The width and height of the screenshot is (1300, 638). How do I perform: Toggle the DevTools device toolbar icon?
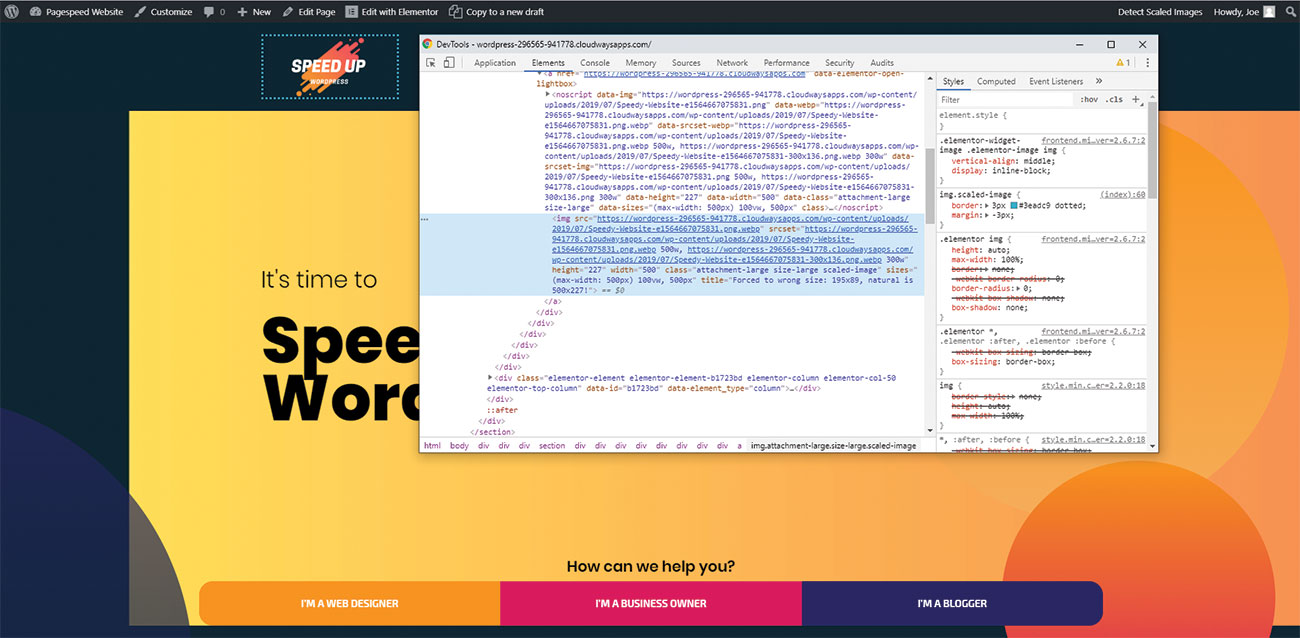pyautogui.click(x=449, y=63)
